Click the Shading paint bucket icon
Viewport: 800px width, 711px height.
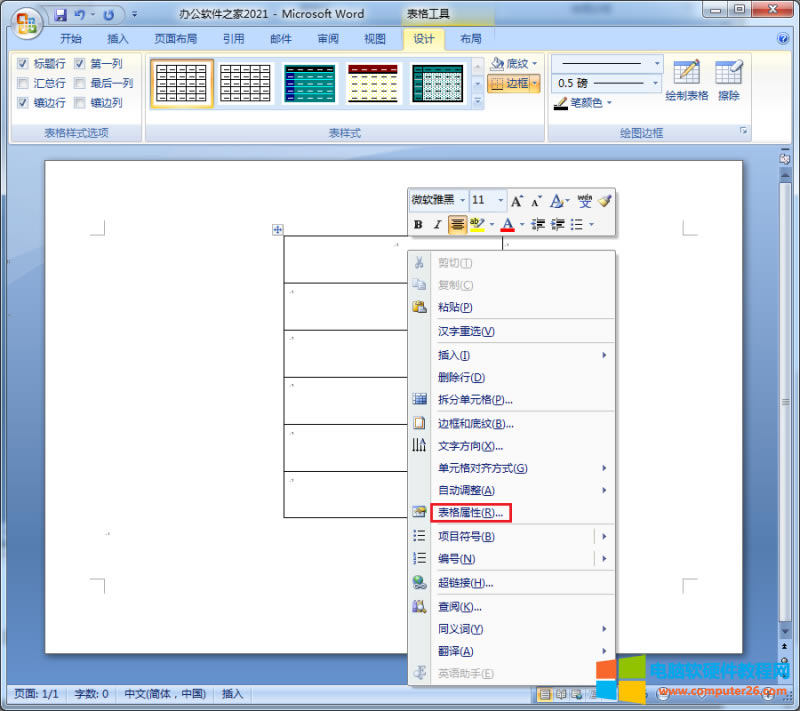click(497, 64)
